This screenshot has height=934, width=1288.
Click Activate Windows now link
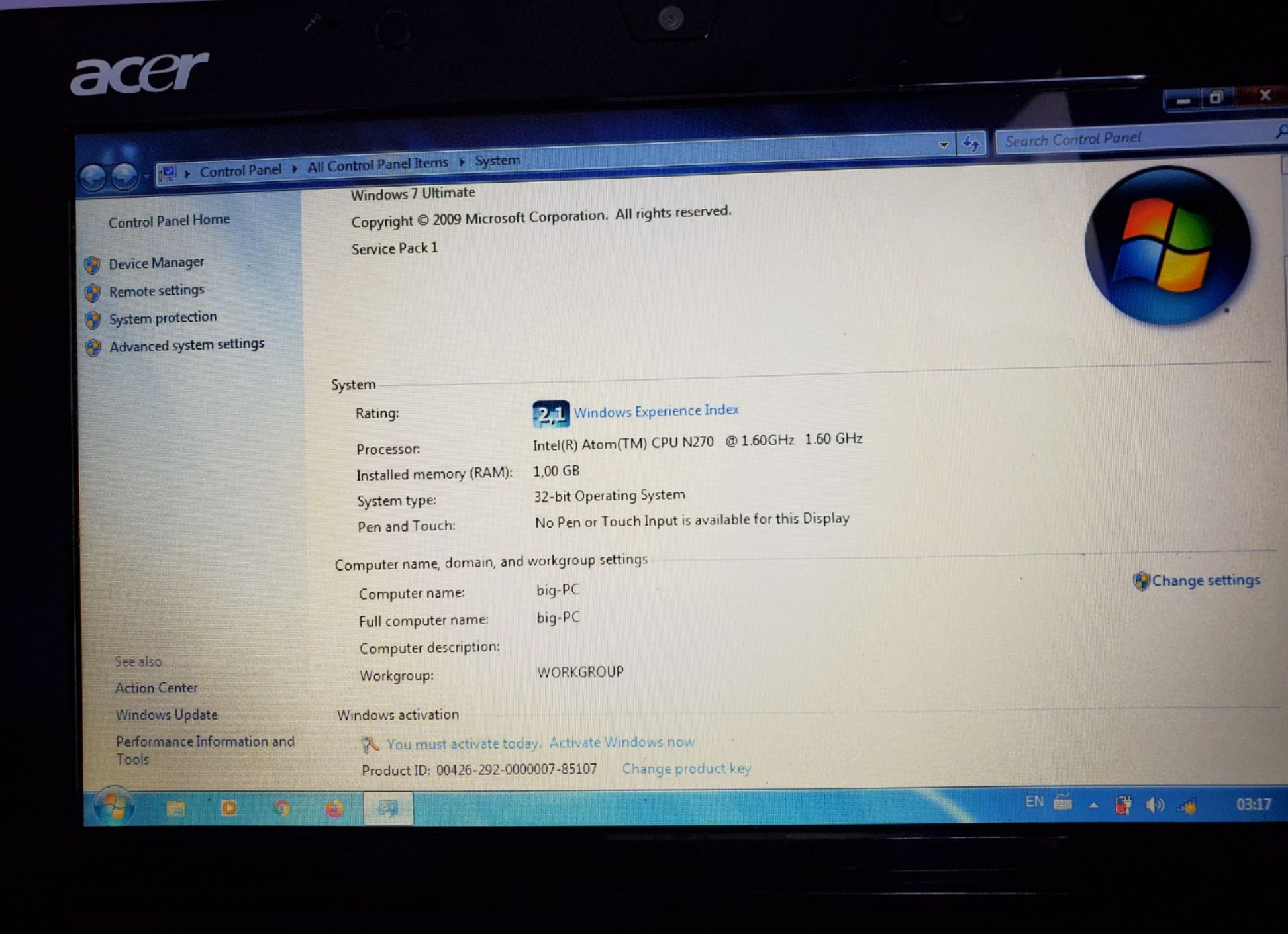pyautogui.click(x=622, y=743)
